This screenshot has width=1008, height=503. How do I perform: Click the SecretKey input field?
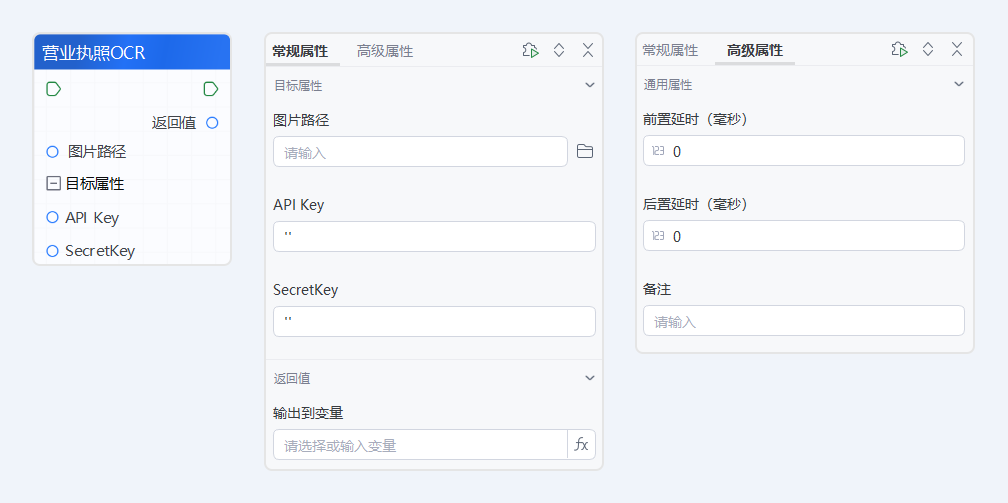pyautogui.click(x=435, y=322)
